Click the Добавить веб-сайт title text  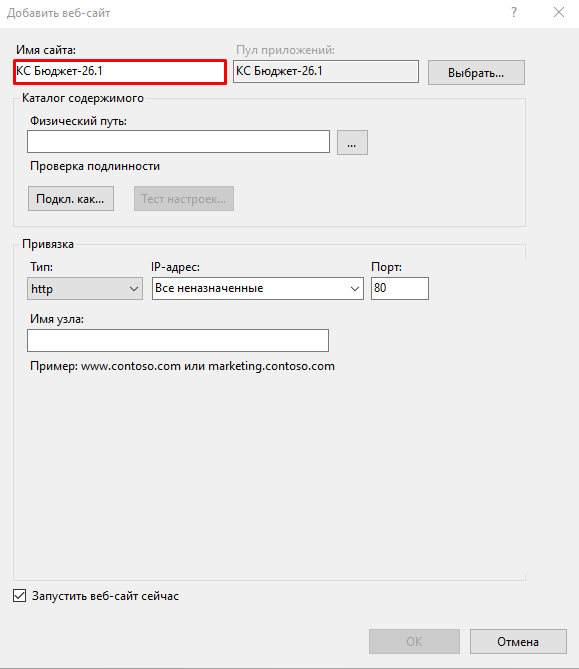tap(58, 13)
